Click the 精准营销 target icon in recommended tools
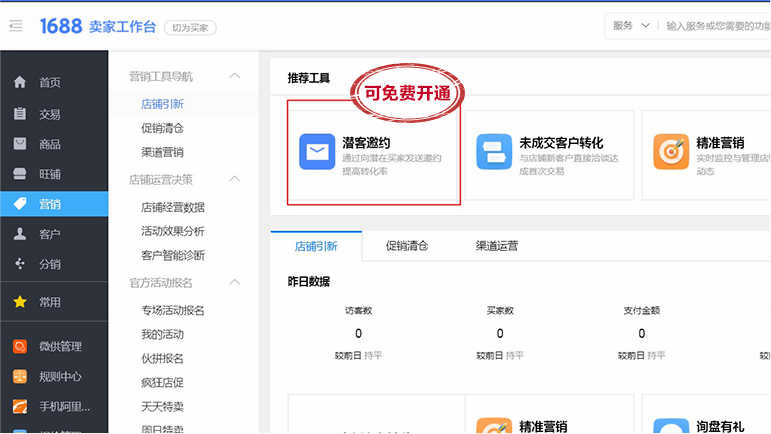This screenshot has width=771, height=434. point(671,151)
